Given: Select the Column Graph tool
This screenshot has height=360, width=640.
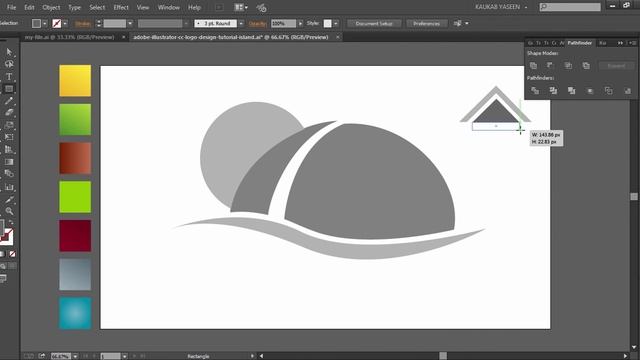Looking at the screenshot, I should 9,187.
